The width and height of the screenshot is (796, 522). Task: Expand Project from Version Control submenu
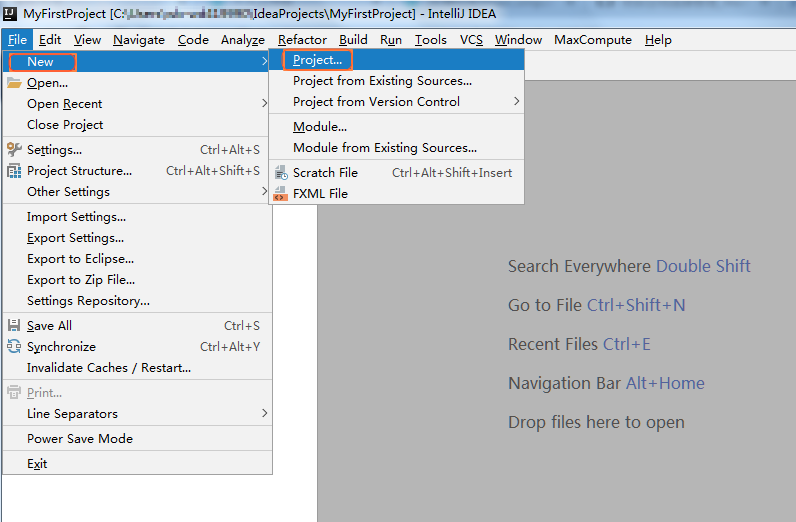pyautogui.click(x=376, y=102)
